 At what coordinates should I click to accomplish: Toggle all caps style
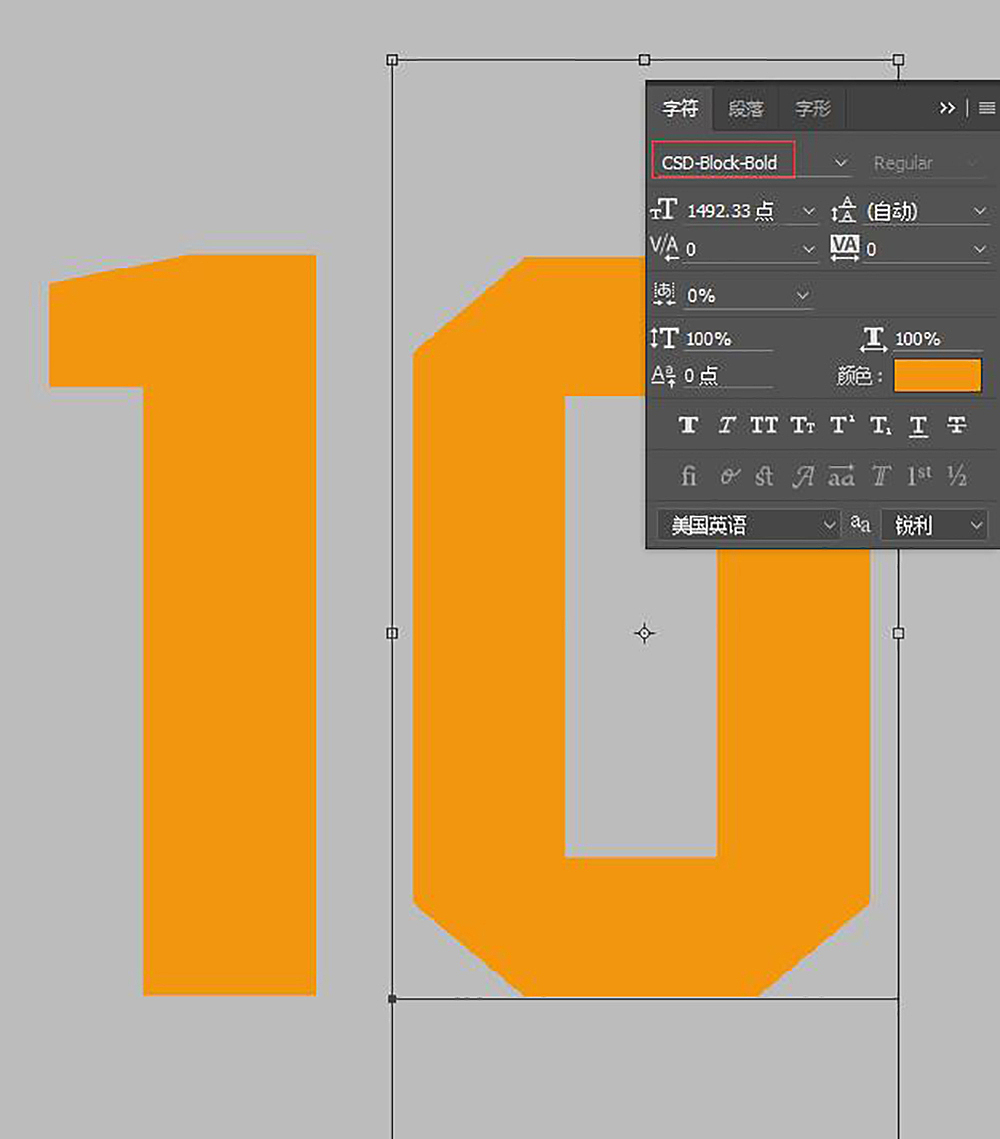click(x=764, y=425)
